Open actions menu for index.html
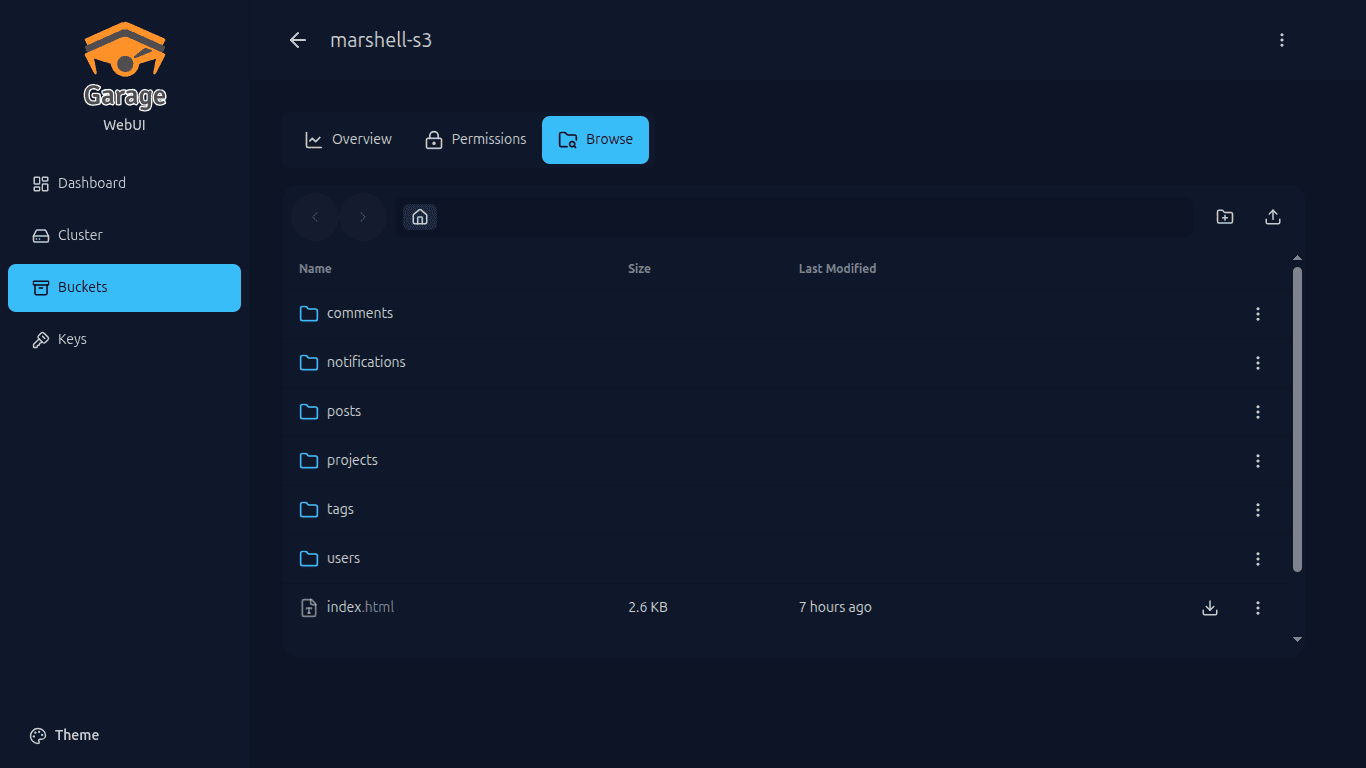1366x768 pixels. coord(1258,608)
